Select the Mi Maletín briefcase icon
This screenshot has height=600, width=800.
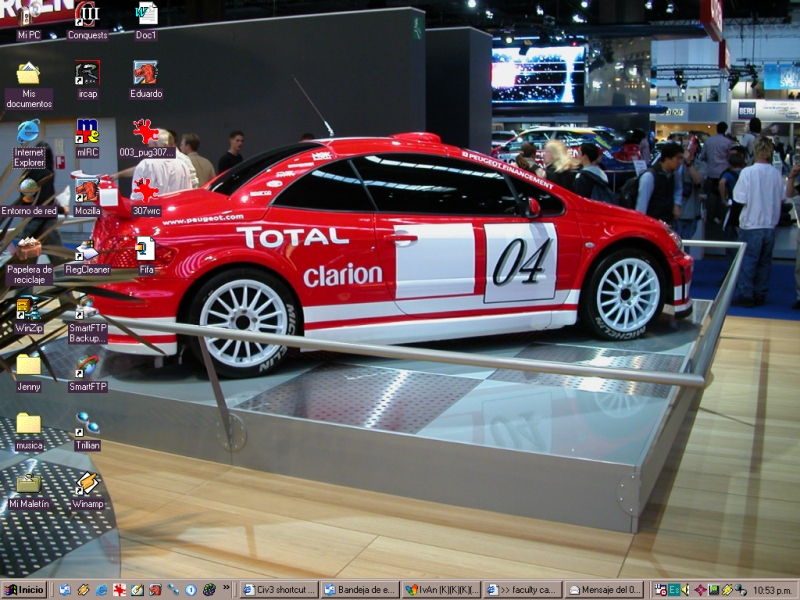(x=28, y=484)
